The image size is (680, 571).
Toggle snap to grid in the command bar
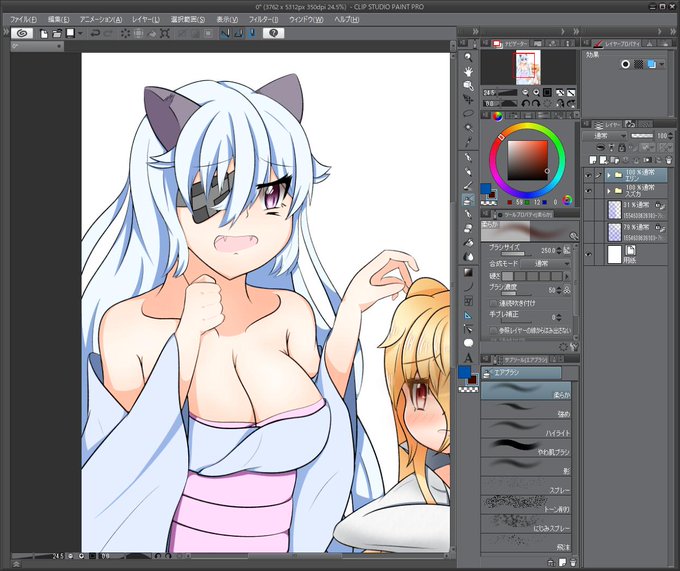[x=252, y=33]
